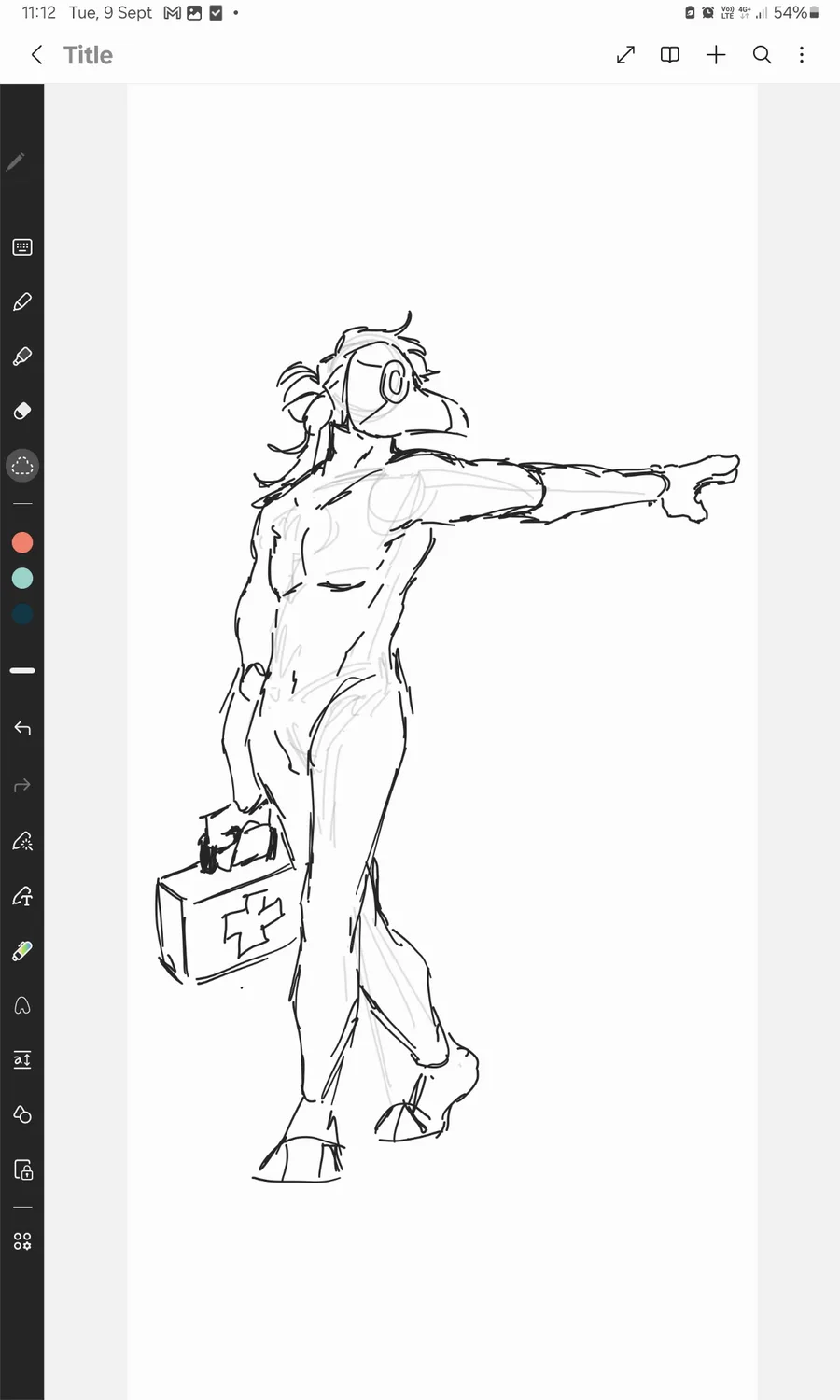Convert handwriting to text tool
The width and height of the screenshot is (840, 1400).
[x=22, y=896]
